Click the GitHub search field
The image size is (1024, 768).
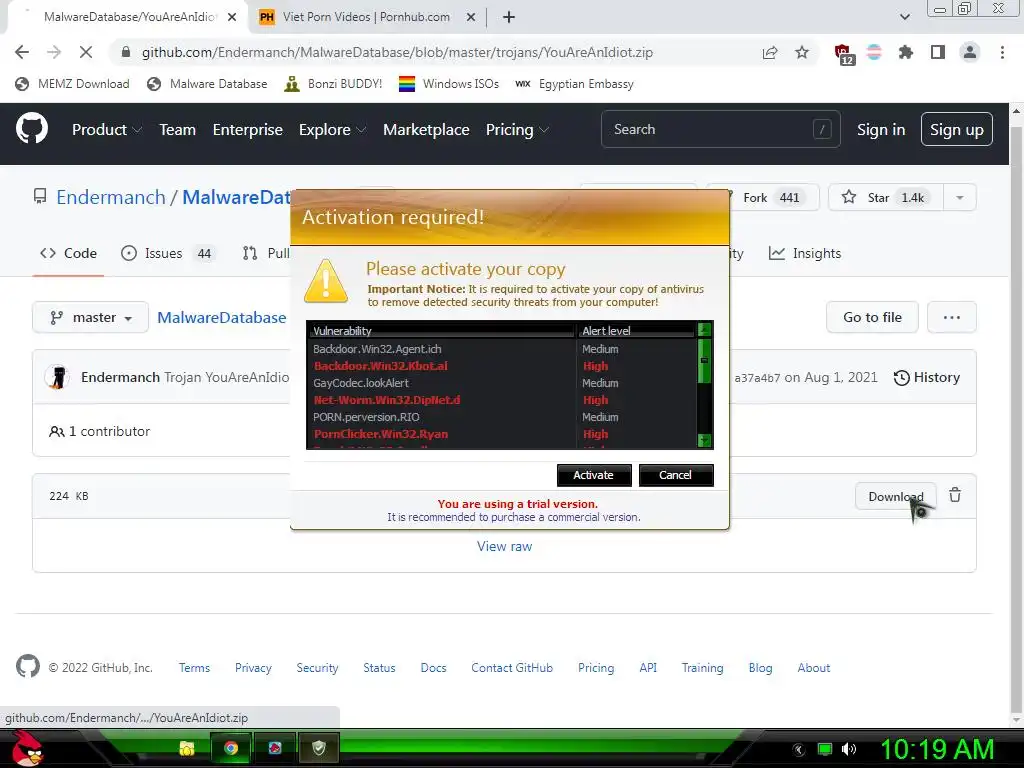tap(720, 129)
